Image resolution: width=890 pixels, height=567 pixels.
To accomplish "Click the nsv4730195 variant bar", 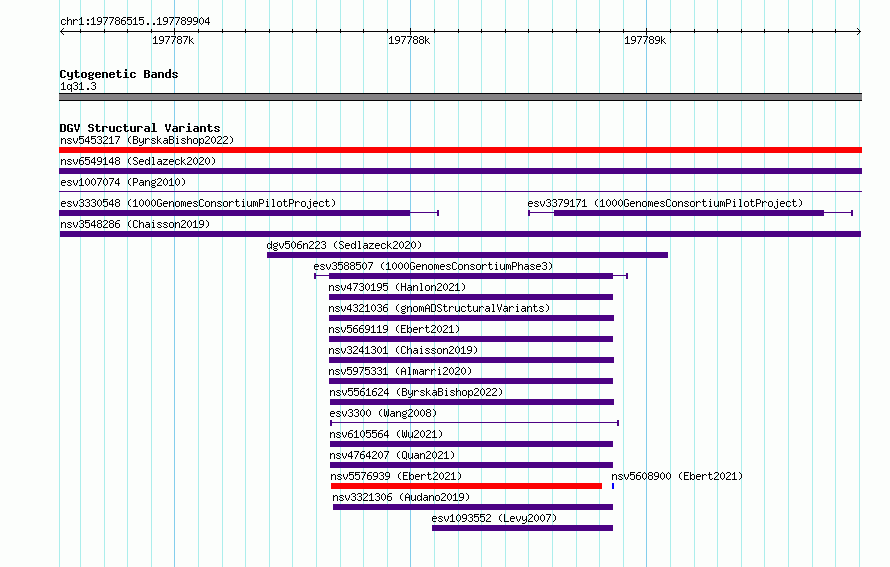I will click(471, 297).
